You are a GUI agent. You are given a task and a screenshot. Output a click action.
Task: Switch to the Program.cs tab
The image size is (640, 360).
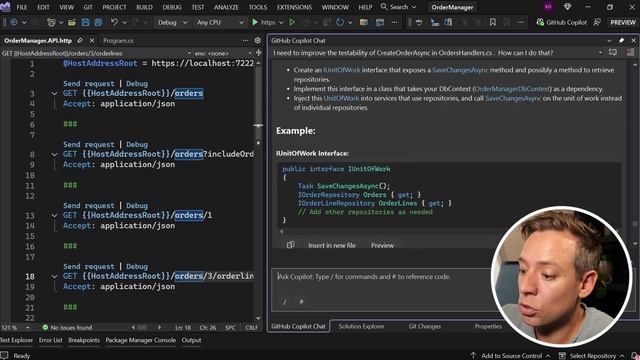[118, 40]
